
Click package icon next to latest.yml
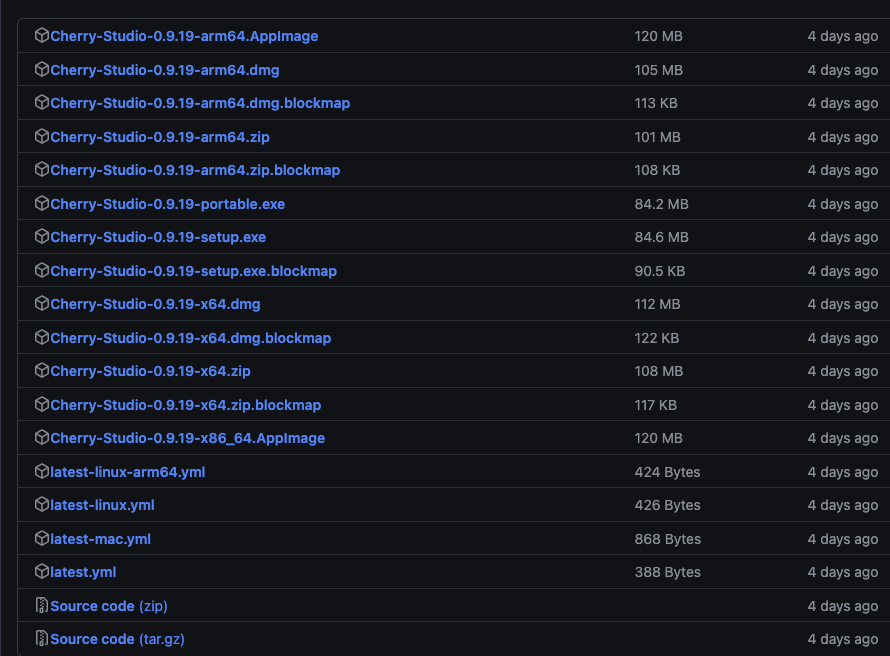[42, 572]
